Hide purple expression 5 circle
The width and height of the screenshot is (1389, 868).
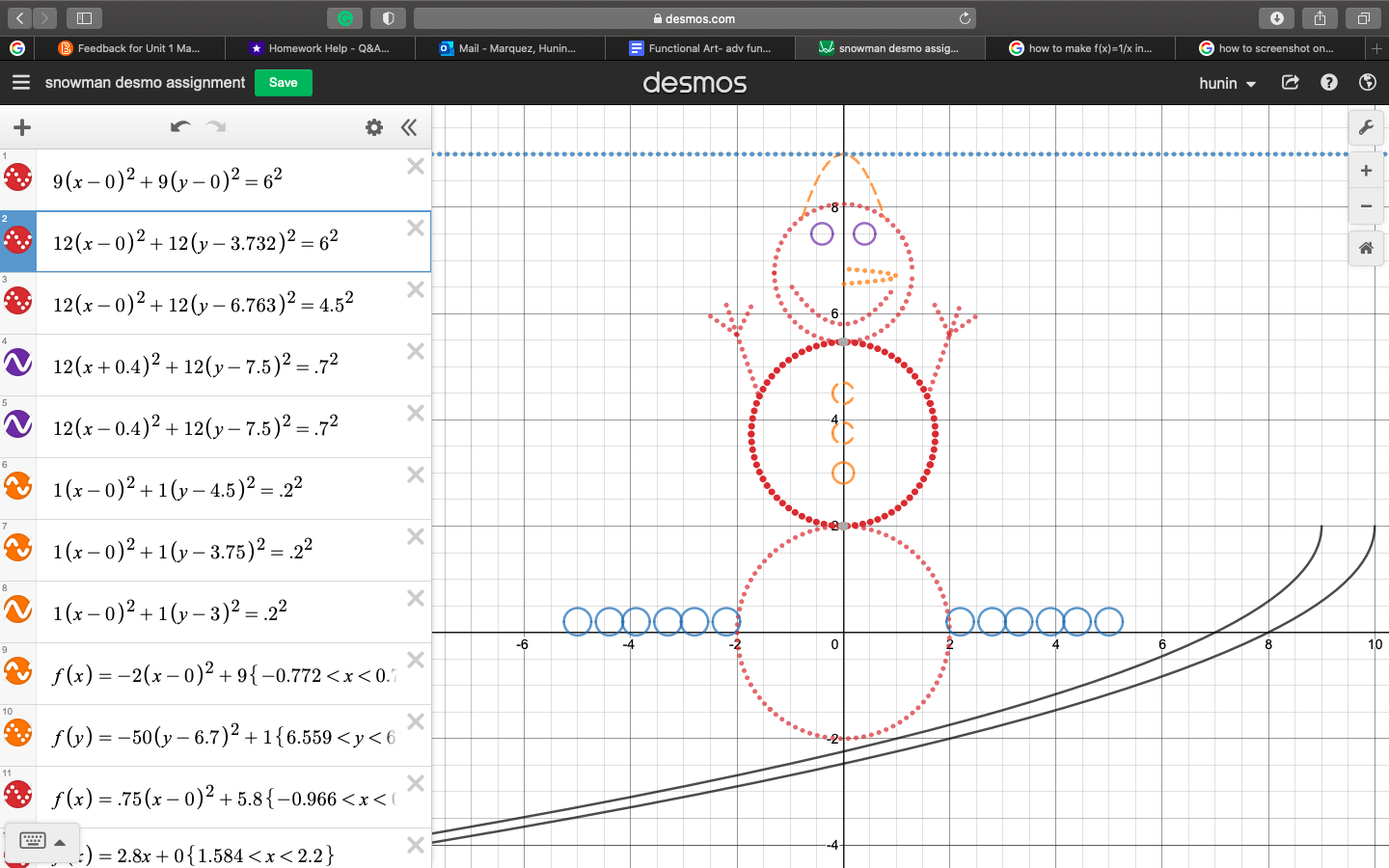tap(18, 424)
